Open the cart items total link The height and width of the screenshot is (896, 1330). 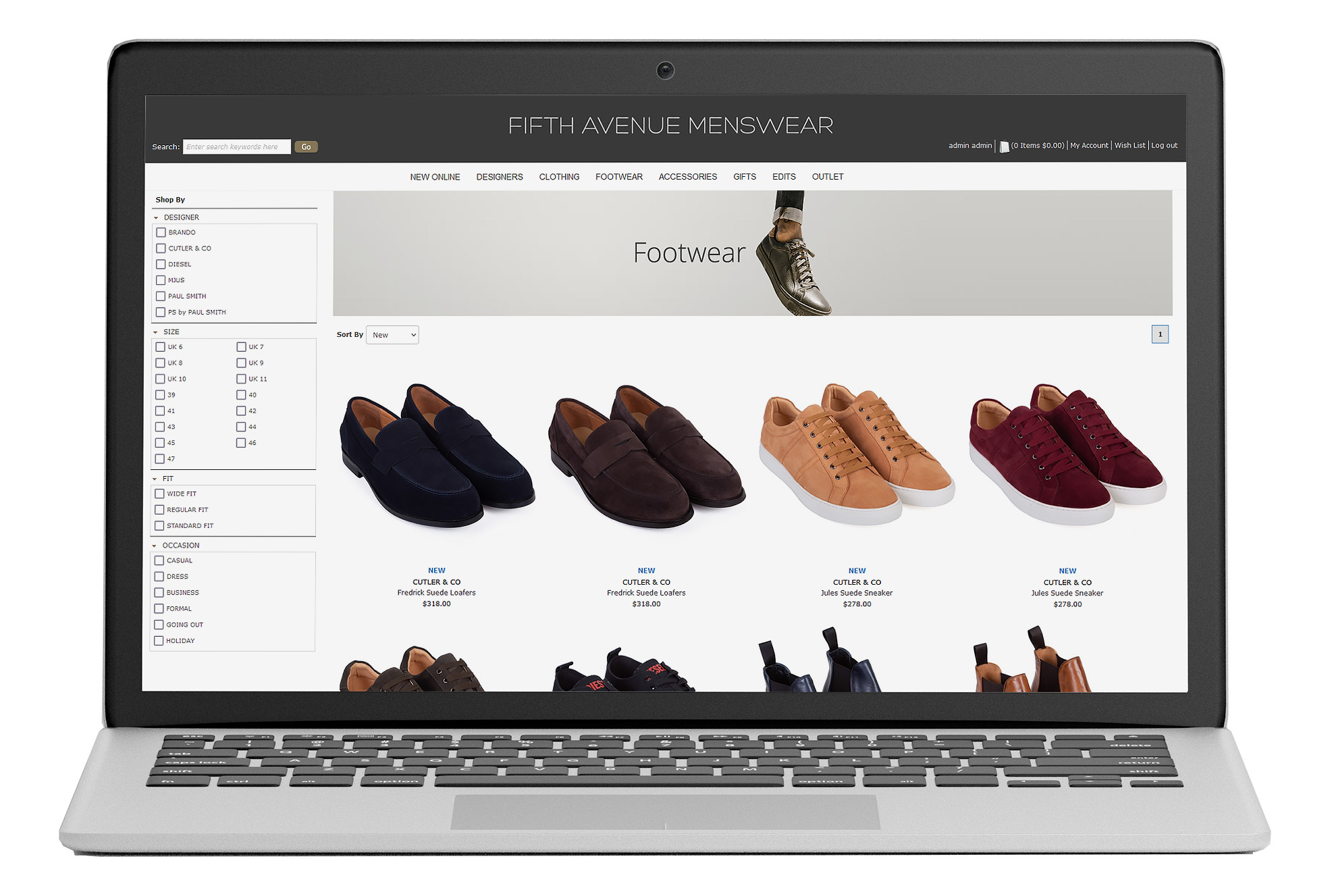[1038, 145]
